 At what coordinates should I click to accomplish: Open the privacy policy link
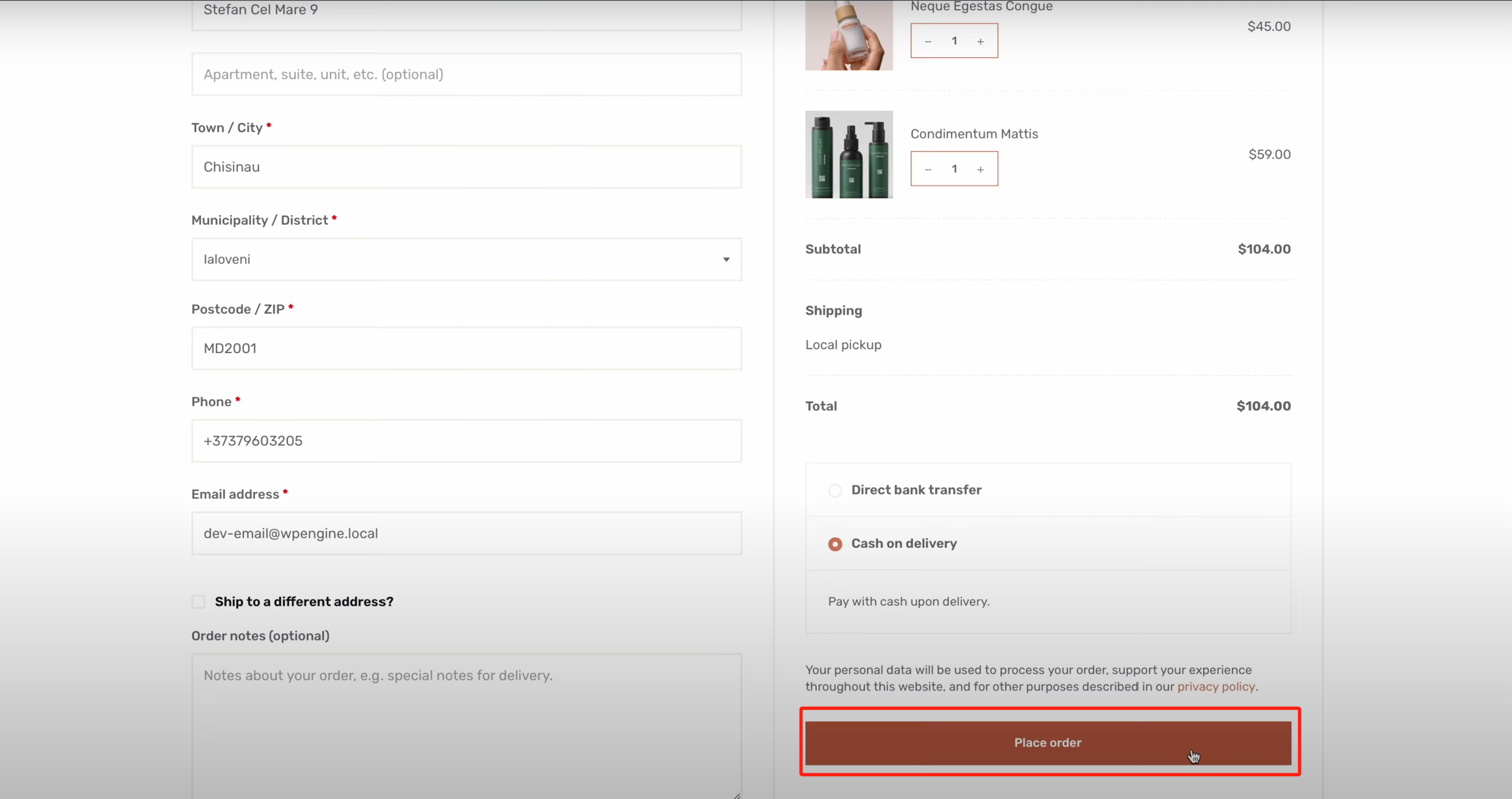pos(1215,687)
